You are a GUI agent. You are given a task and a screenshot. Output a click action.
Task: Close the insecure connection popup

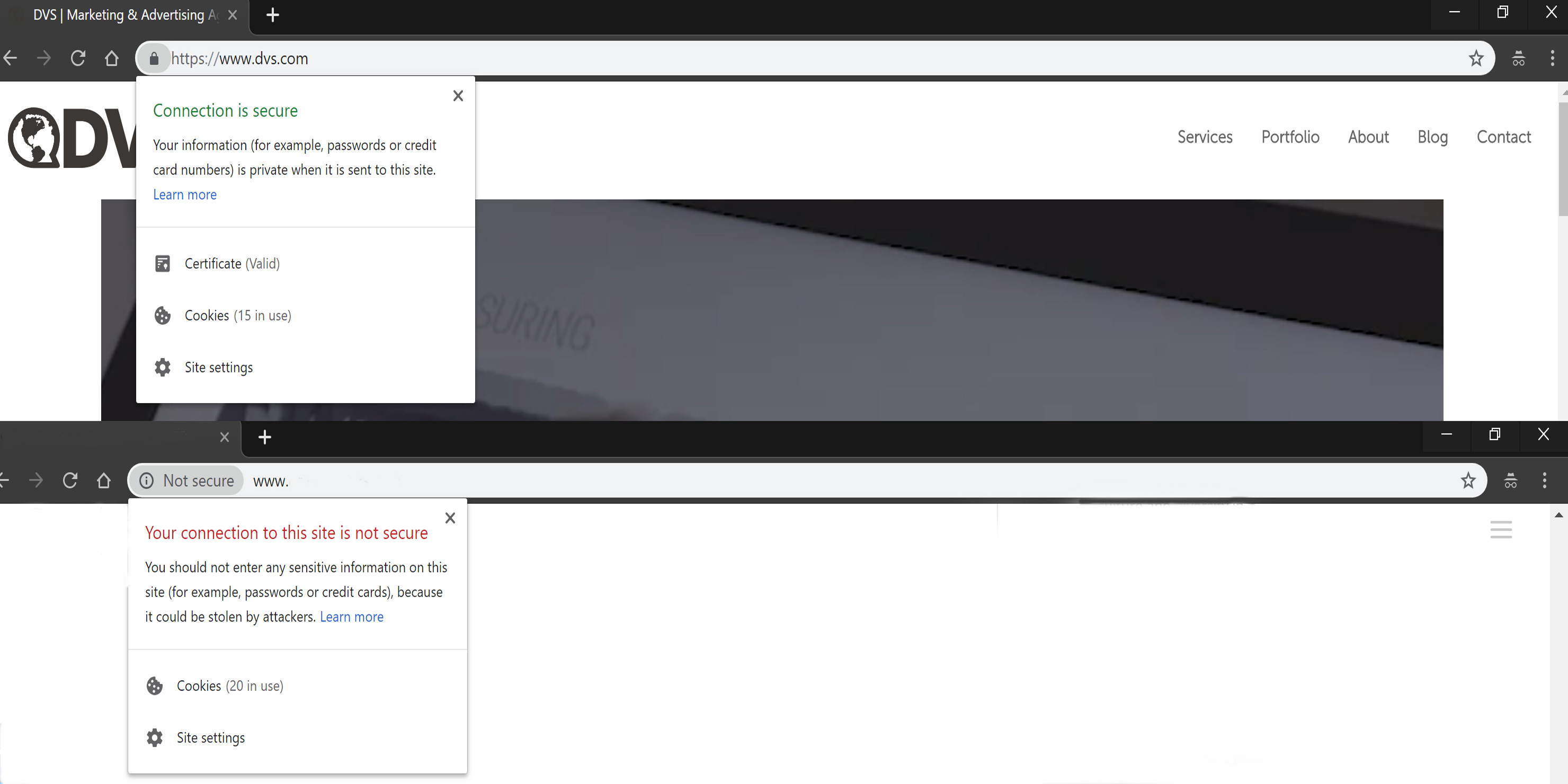pos(448,517)
